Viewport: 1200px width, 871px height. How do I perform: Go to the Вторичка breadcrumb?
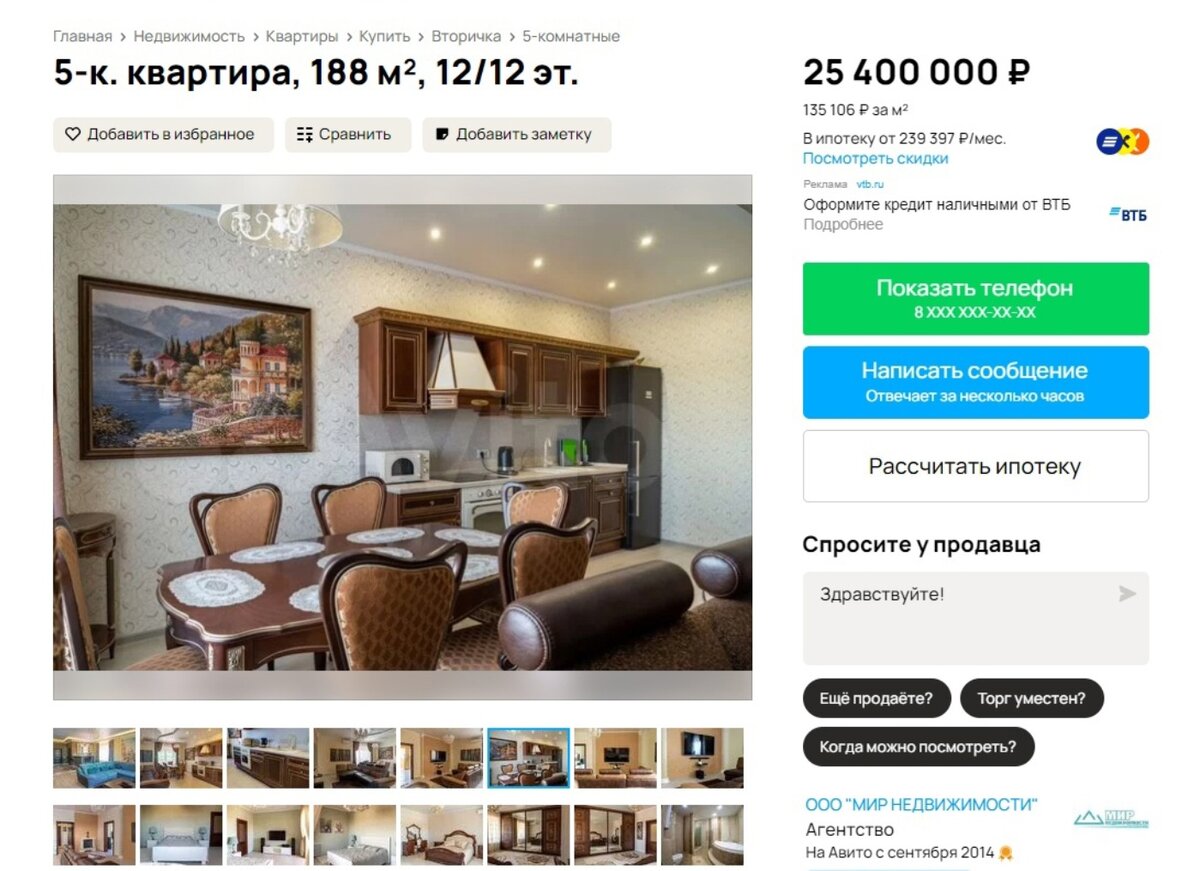pos(466,36)
